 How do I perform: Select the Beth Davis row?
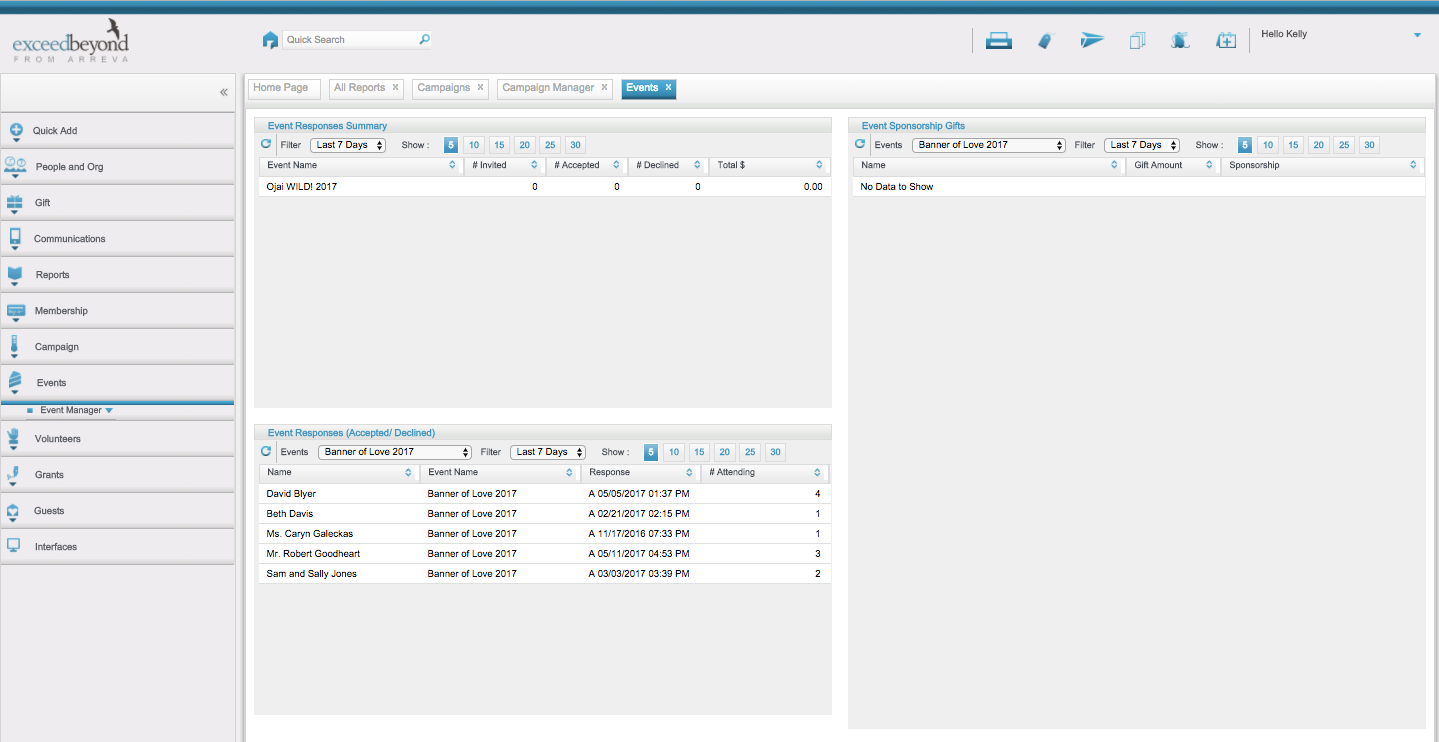click(544, 514)
